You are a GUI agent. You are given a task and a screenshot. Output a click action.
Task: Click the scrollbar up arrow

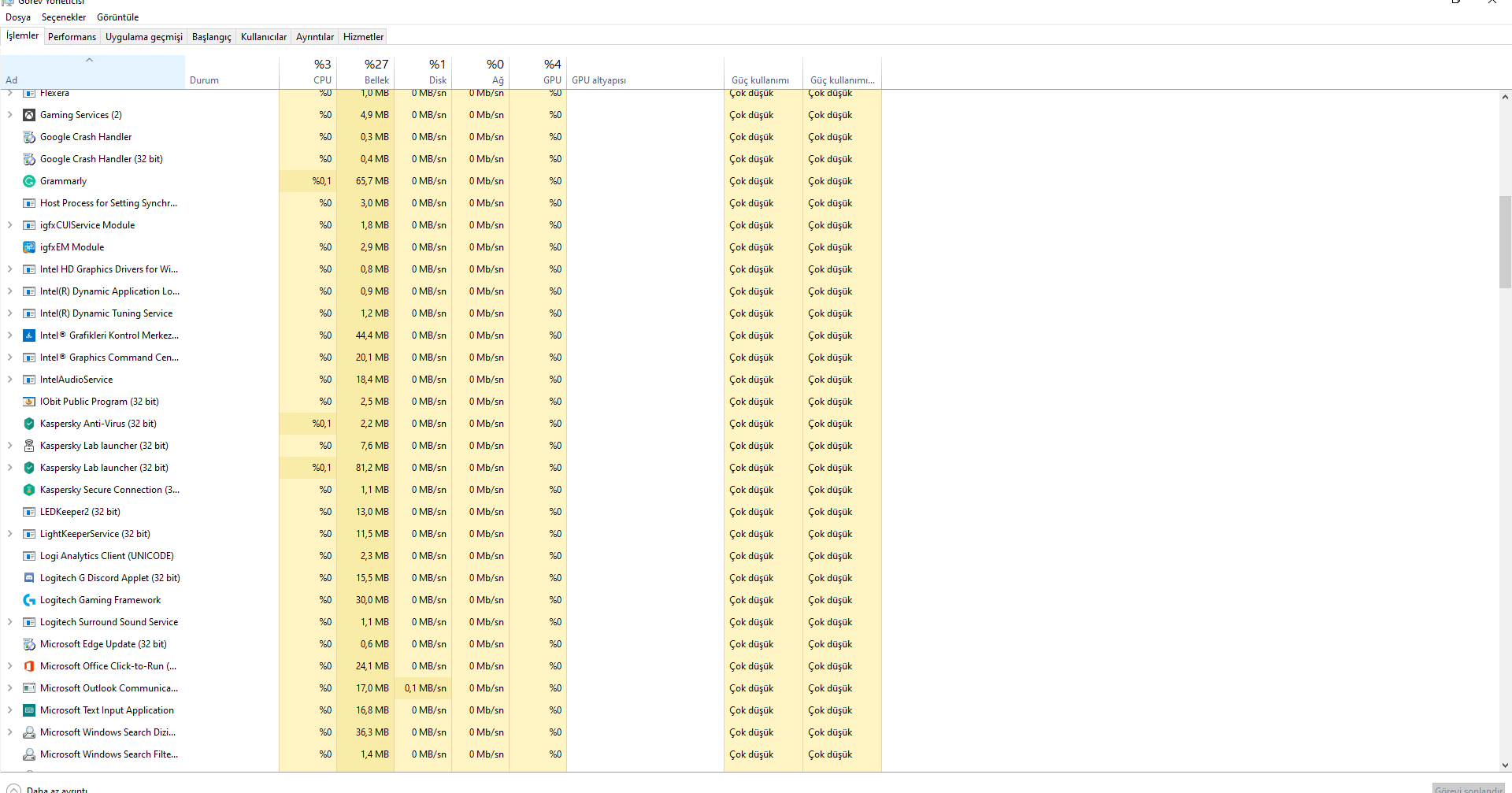click(1505, 98)
